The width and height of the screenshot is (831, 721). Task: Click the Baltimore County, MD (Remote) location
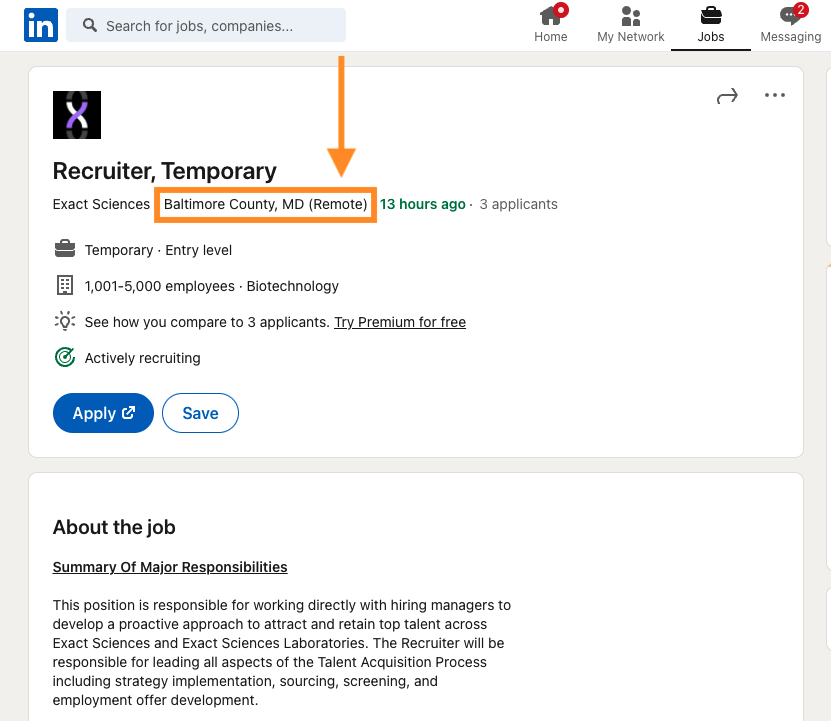click(266, 204)
